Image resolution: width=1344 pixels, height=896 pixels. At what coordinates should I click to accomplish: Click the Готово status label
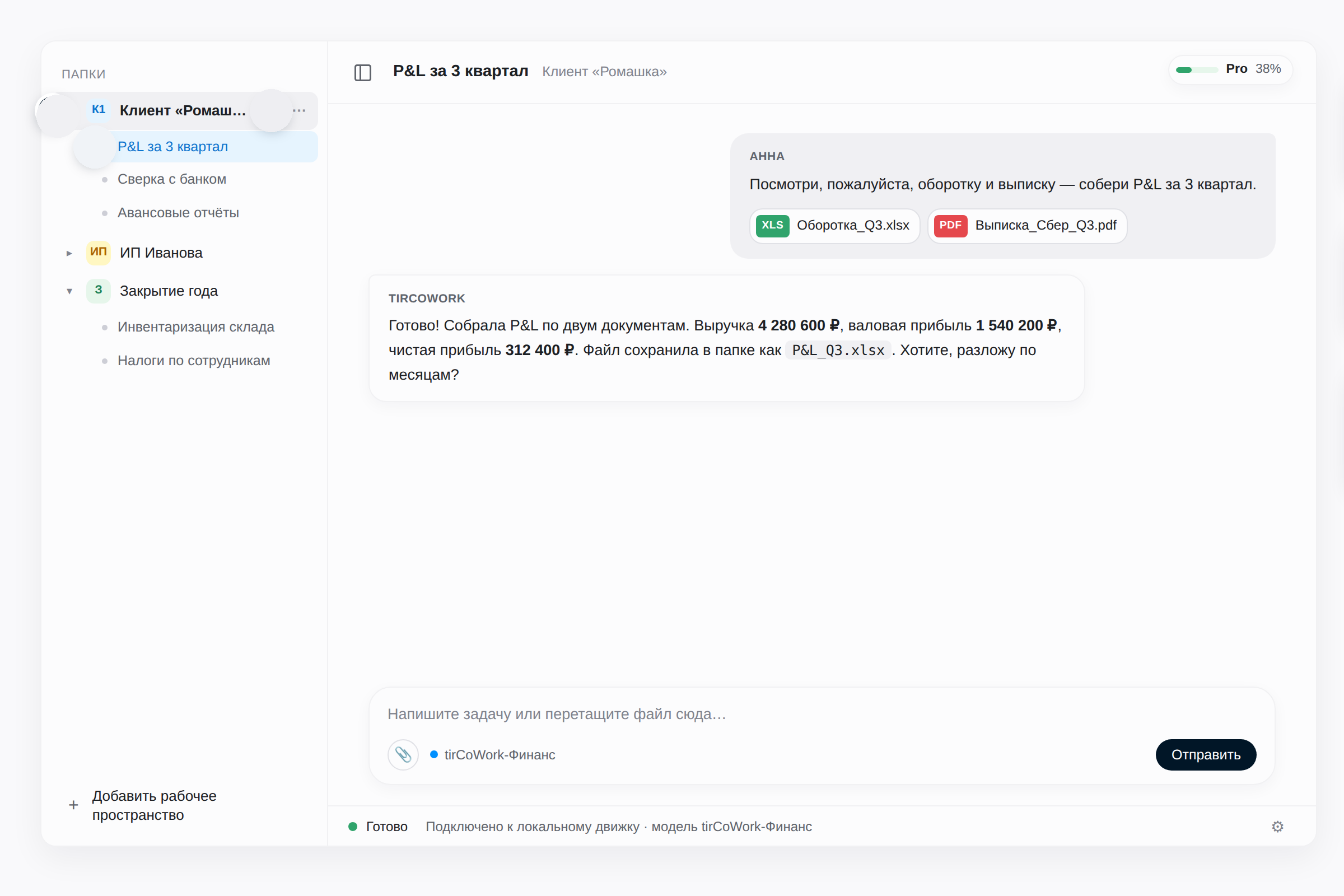click(387, 827)
